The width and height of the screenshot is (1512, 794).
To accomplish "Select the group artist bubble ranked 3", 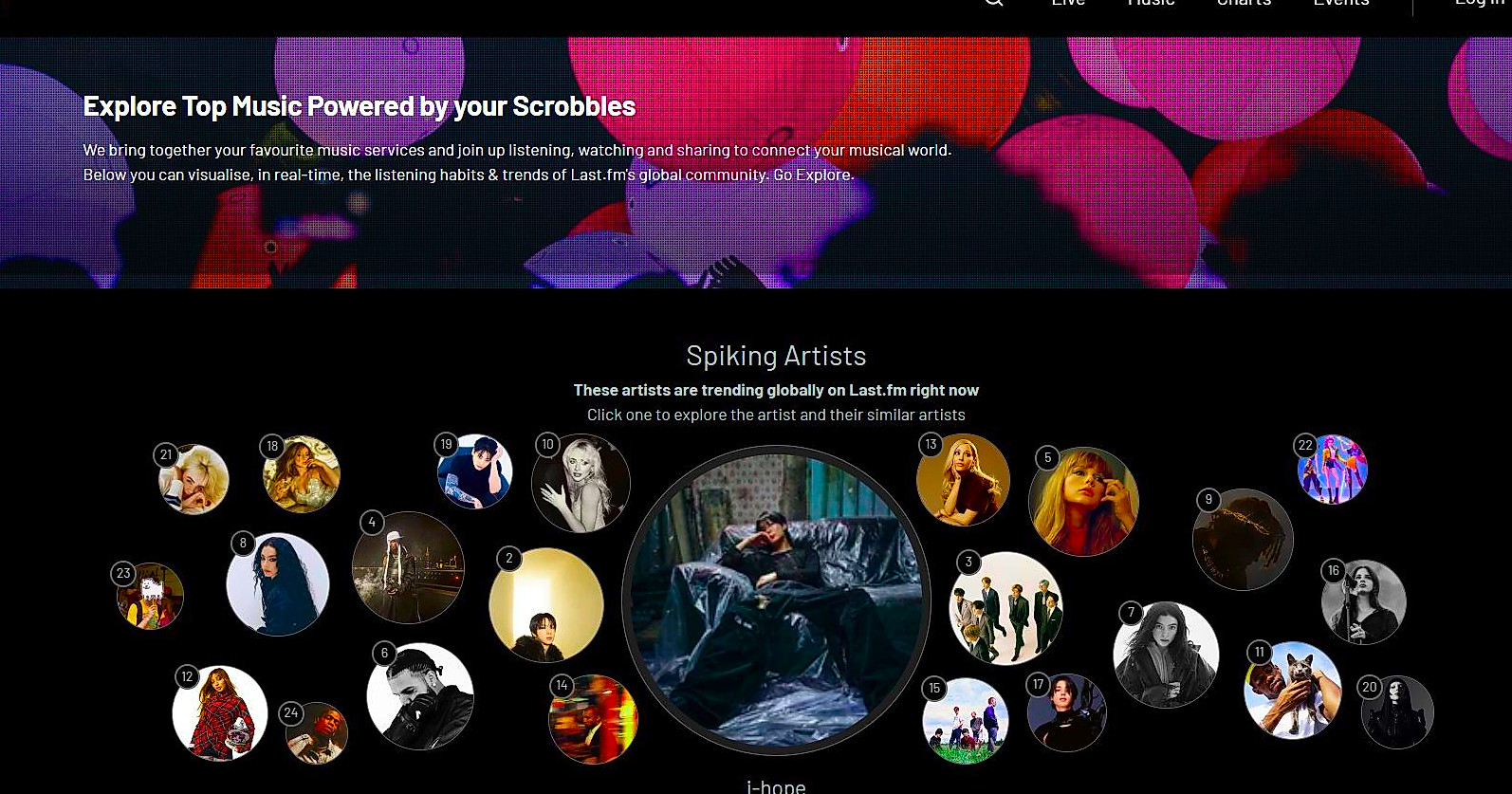I will coord(1006,608).
